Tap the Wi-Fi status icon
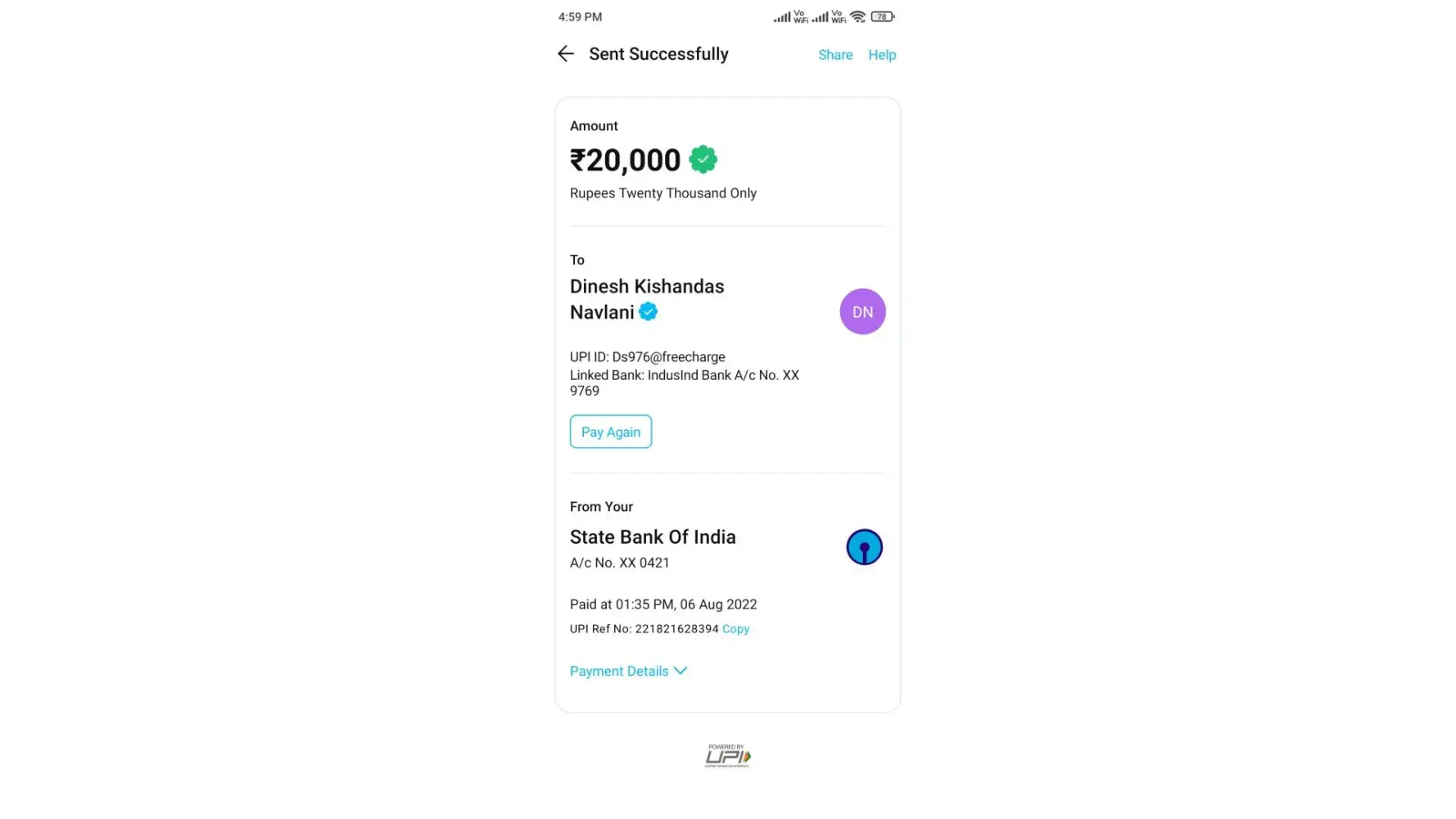 (x=857, y=16)
